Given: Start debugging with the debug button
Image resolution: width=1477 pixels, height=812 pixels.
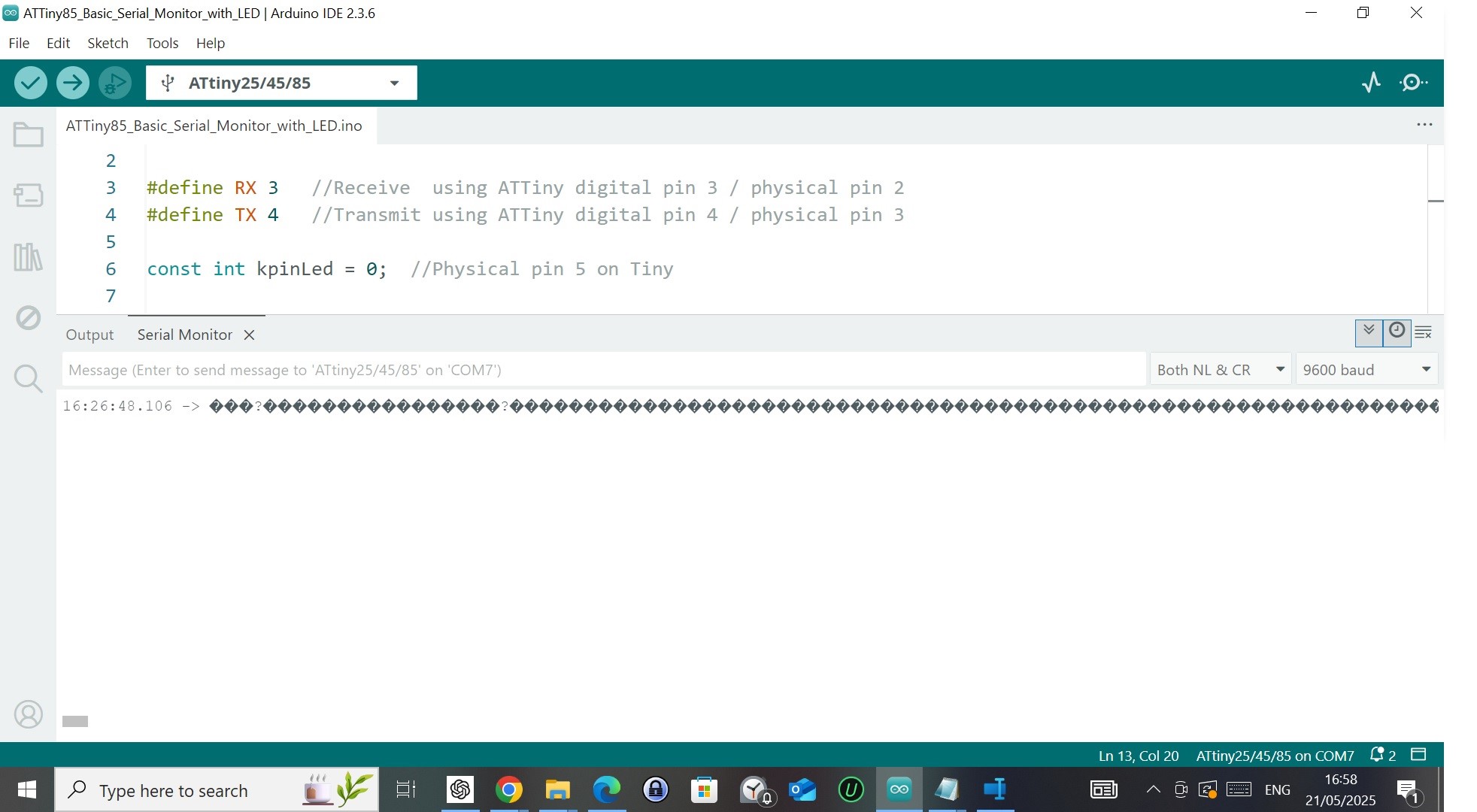Looking at the screenshot, I should (x=115, y=83).
